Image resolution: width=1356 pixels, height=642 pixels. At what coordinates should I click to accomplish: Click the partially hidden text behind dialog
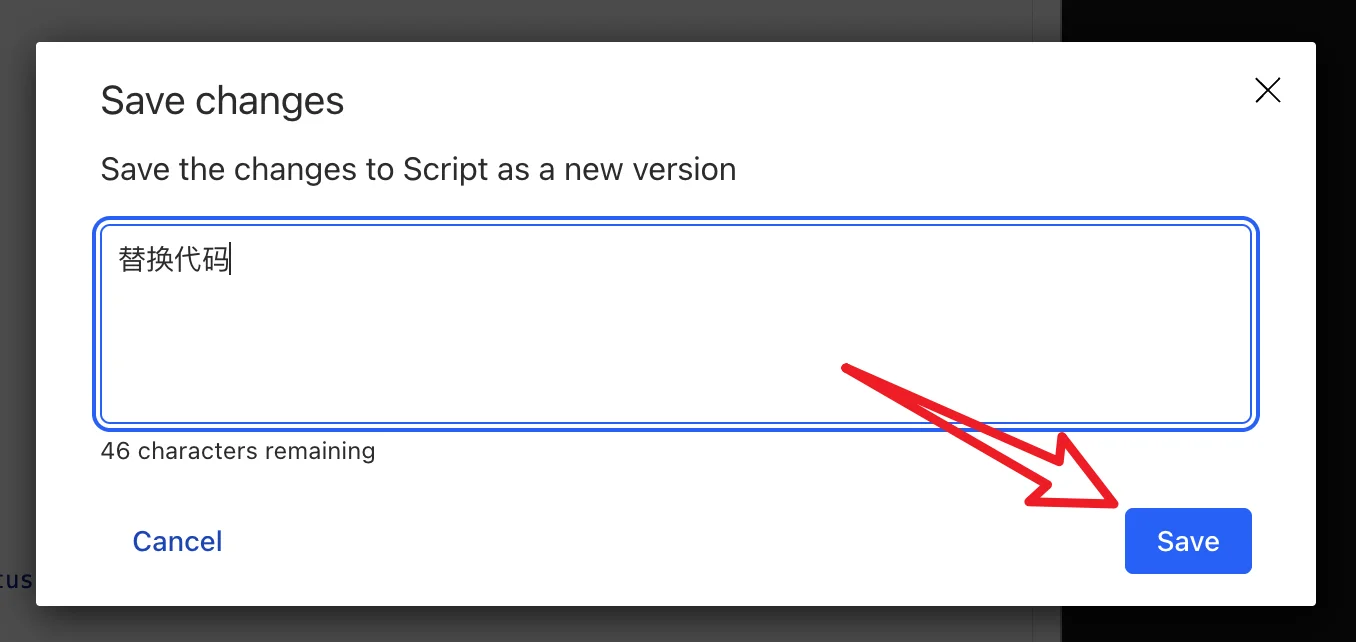point(17,580)
